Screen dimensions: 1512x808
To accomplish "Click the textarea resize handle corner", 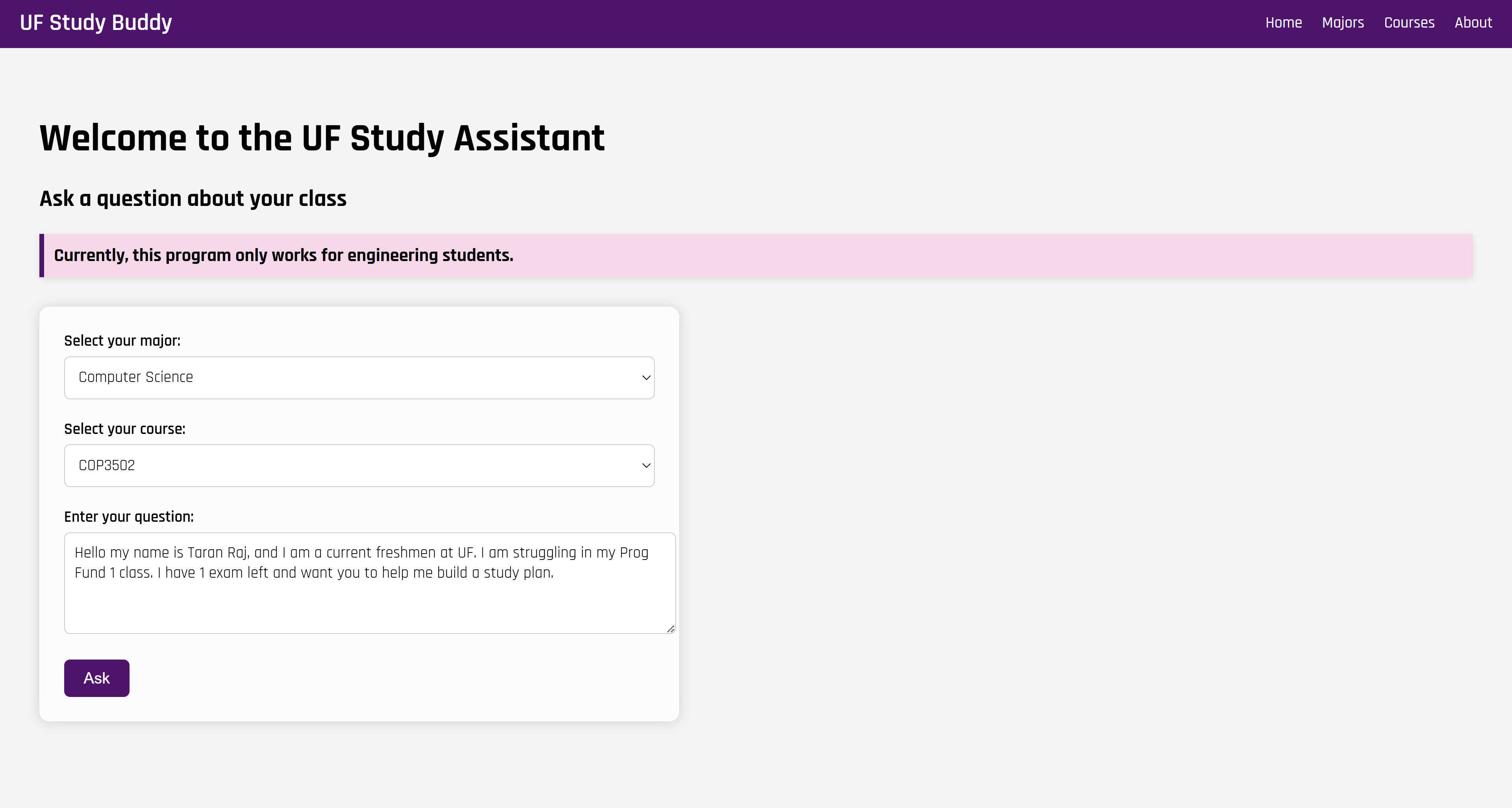I will 671,629.
